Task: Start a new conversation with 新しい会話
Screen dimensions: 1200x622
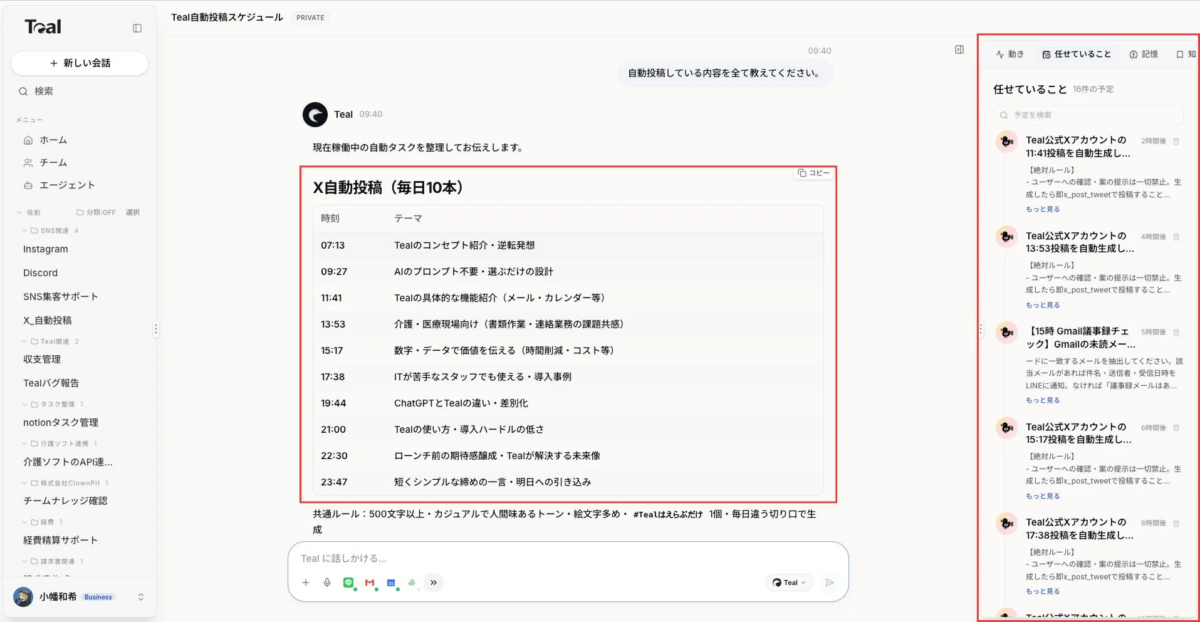Action: click(x=80, y=63)
